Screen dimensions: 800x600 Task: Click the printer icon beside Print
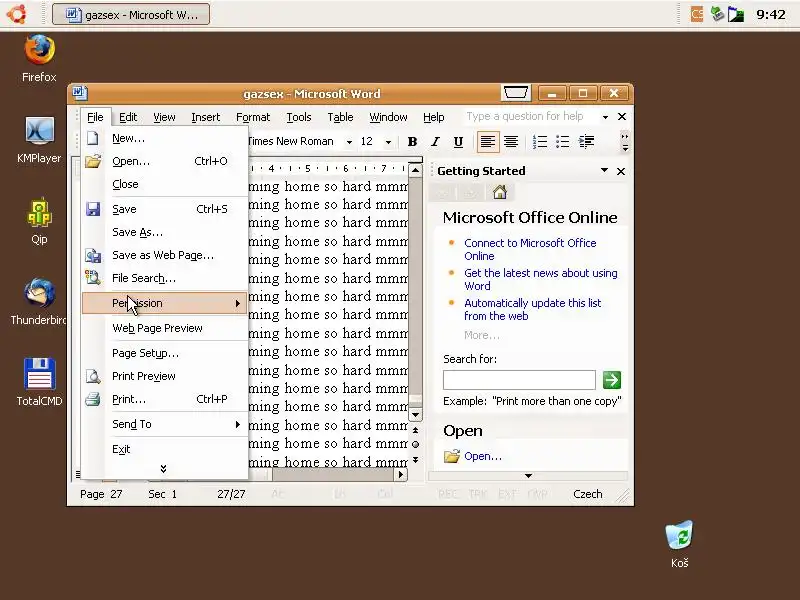click(93, 399)
